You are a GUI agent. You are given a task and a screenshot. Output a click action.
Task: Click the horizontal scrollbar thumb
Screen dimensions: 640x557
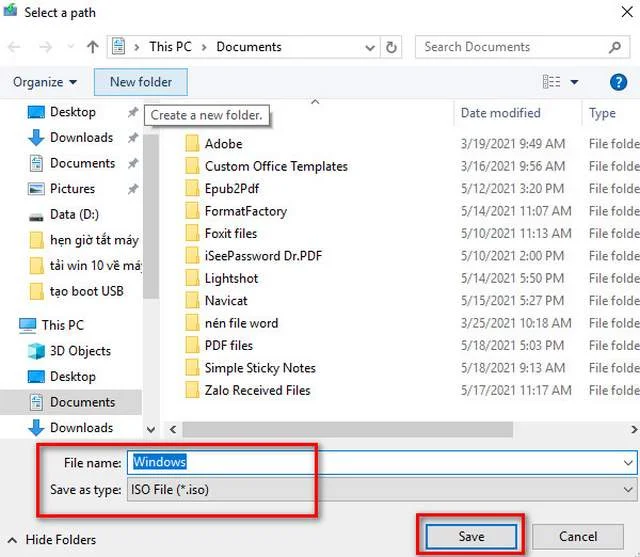tap(348, 429)
